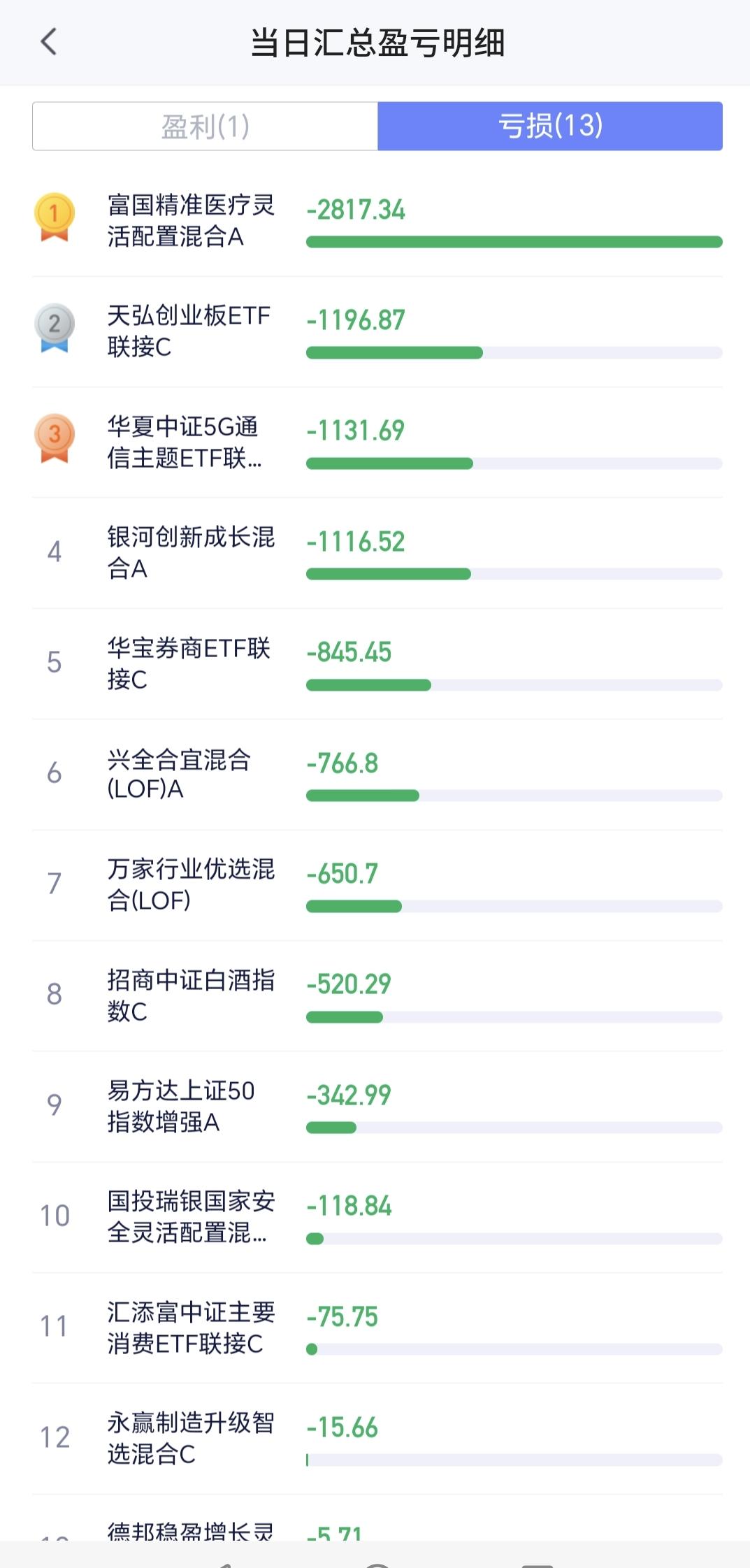Open 天弘创业板ETF联接C fund details
The image size is (750, 1568).
(188, 331)
